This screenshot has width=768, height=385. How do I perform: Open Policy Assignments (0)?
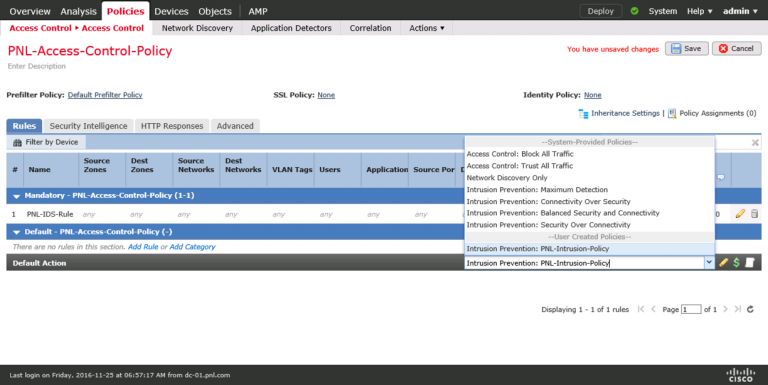pyautogui.click(x=712, y=113)
